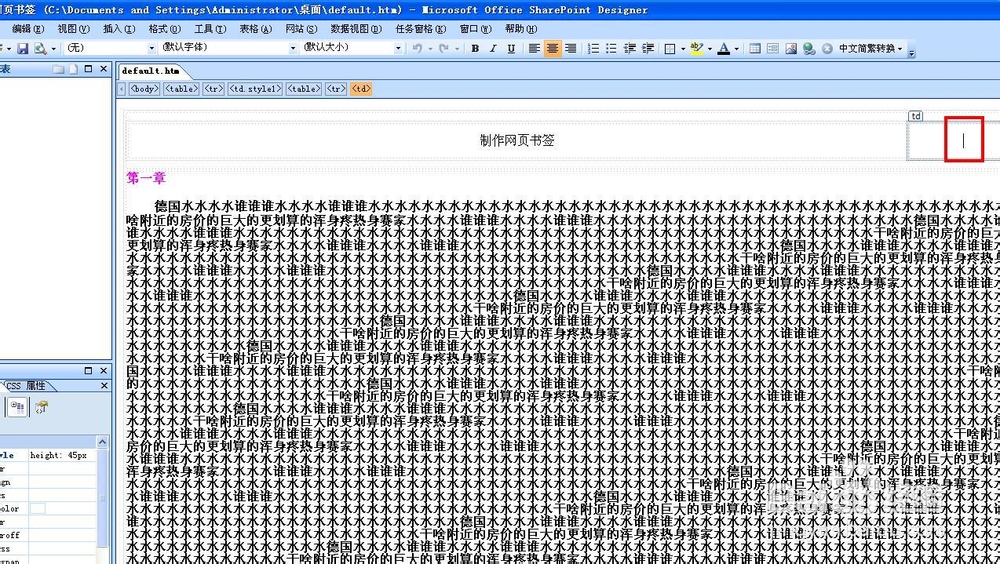Toggle the Bulleted list button
This screenshot has width=1000, height=564.
(611, 48)
